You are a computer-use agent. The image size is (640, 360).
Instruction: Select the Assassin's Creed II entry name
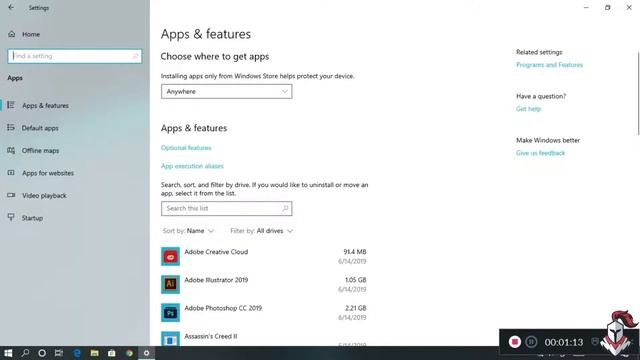click(211, 336)
